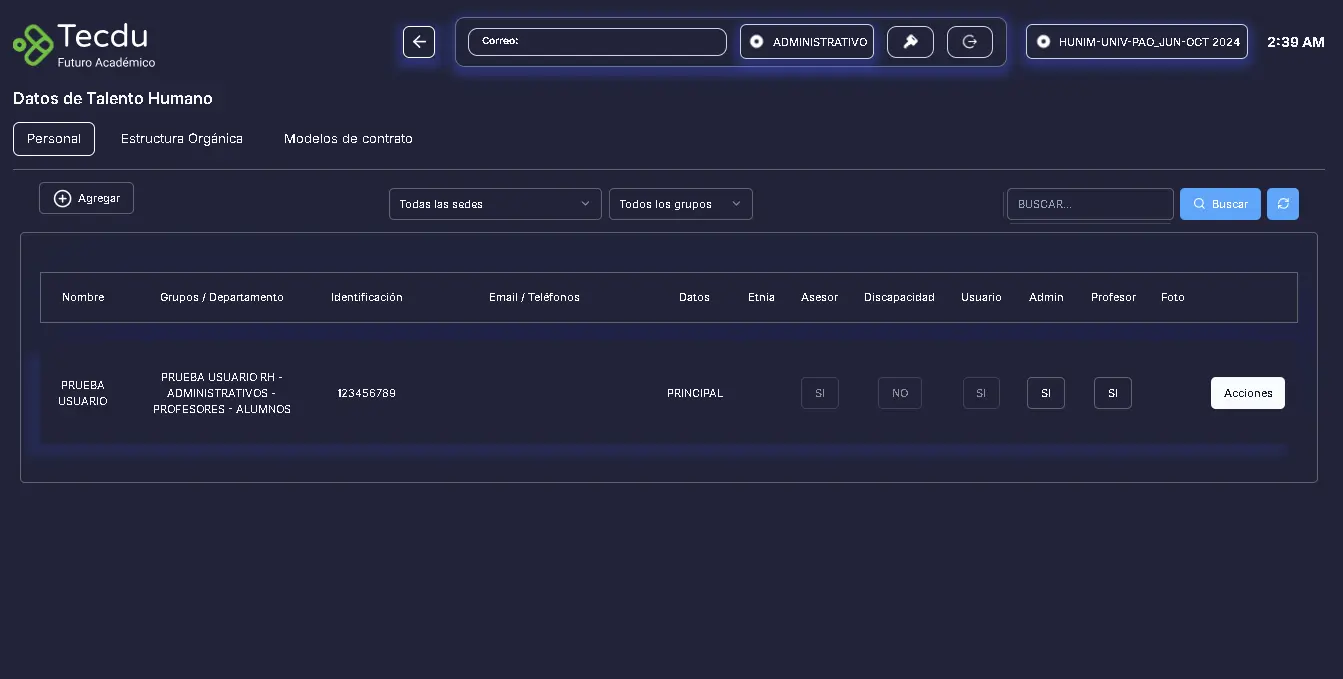Select the Personal tab
The image size is (1343, 679).
(54, 139)
